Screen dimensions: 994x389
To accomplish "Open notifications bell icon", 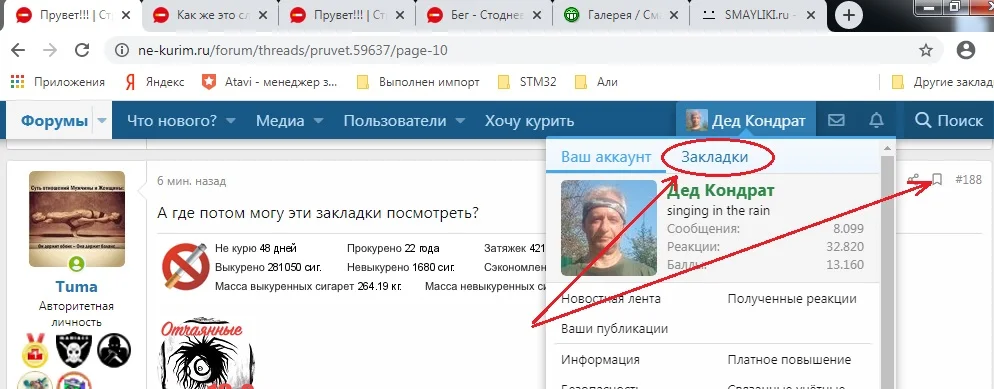I will tap(876, 120).
